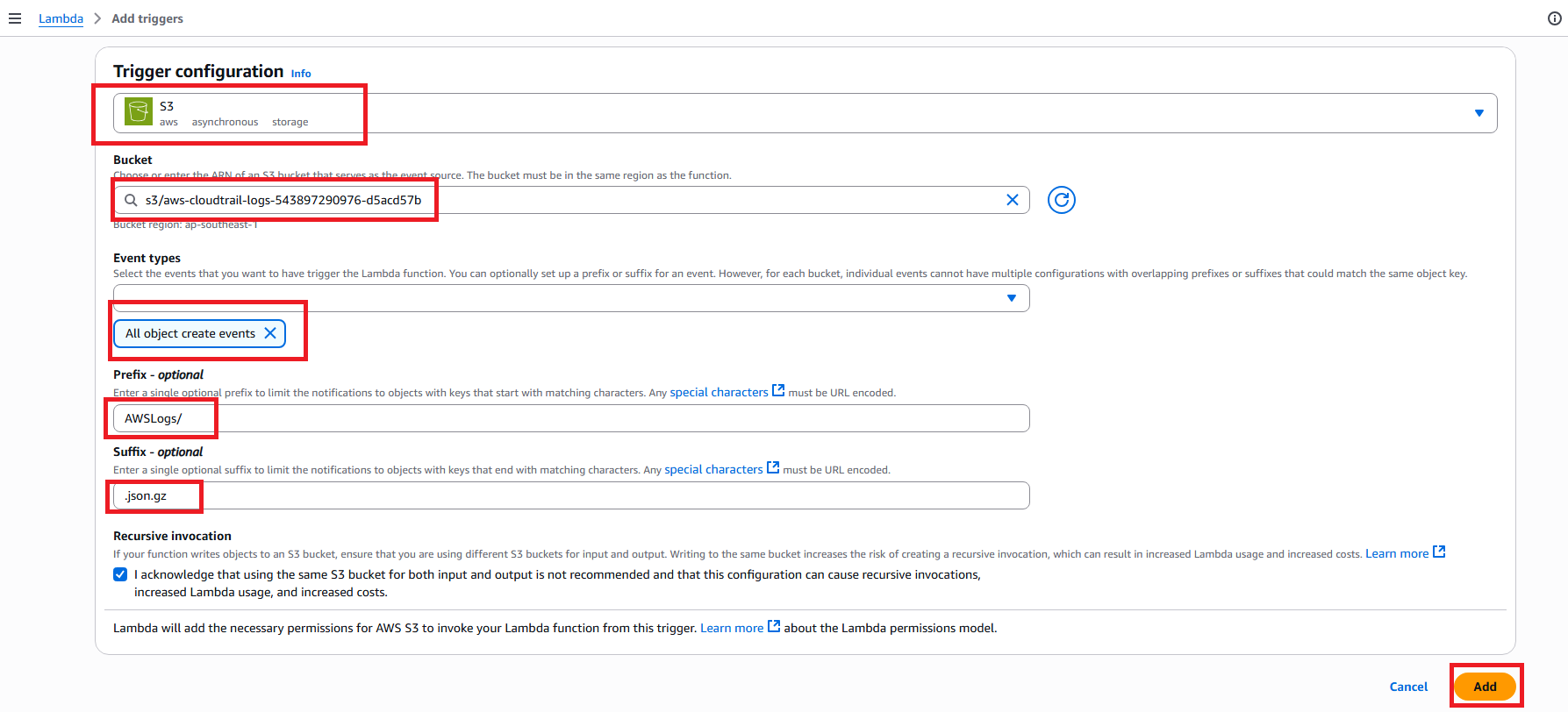Open special characters link under Prefix
The height and width of the screenshot is (712, 1568).
point(727,392)
